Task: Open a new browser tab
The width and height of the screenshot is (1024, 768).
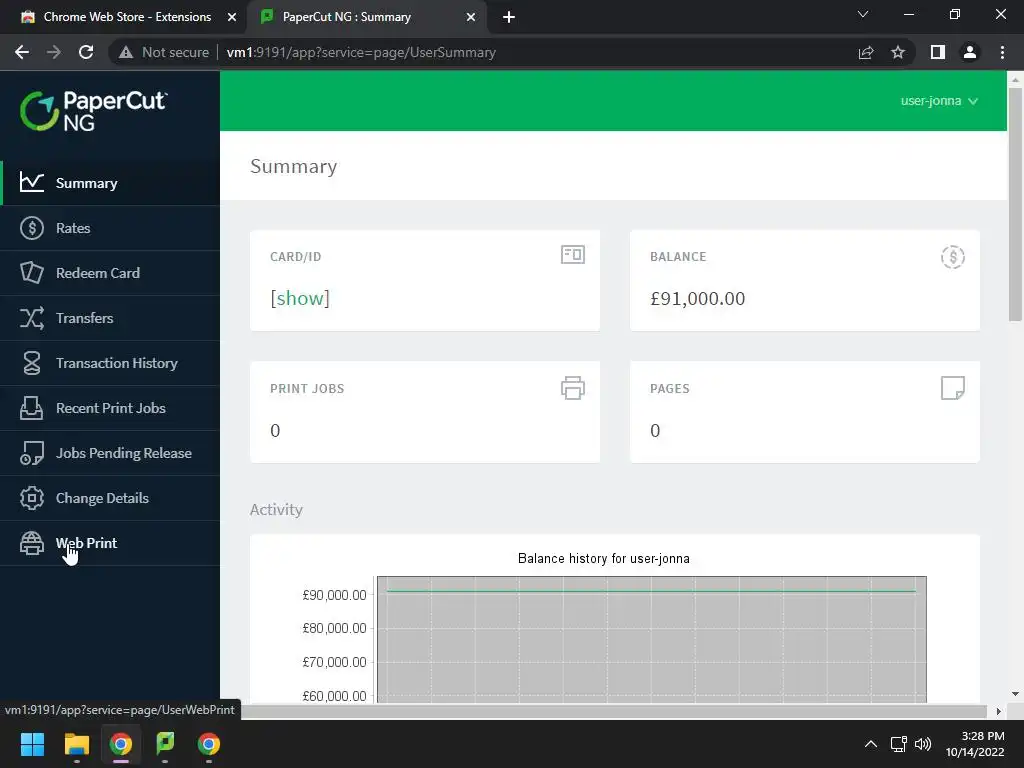Action: click(x=509, y=17)
